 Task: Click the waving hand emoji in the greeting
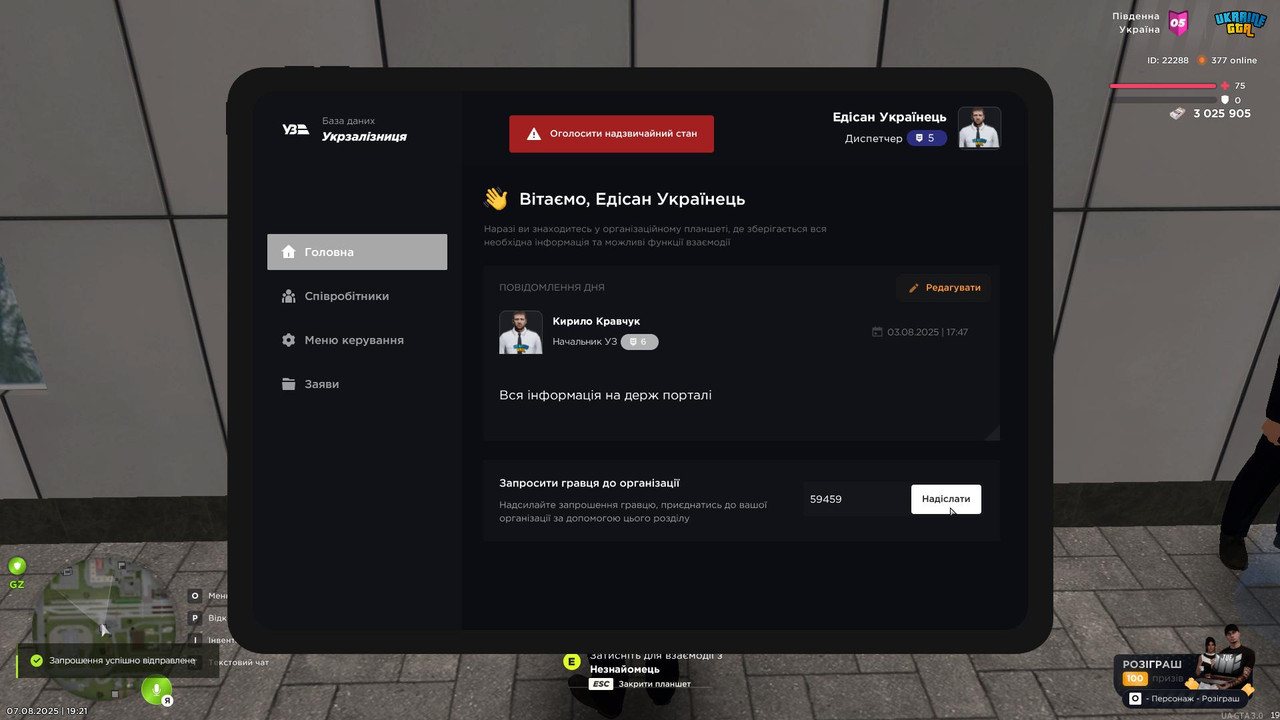tap(496, 199)
